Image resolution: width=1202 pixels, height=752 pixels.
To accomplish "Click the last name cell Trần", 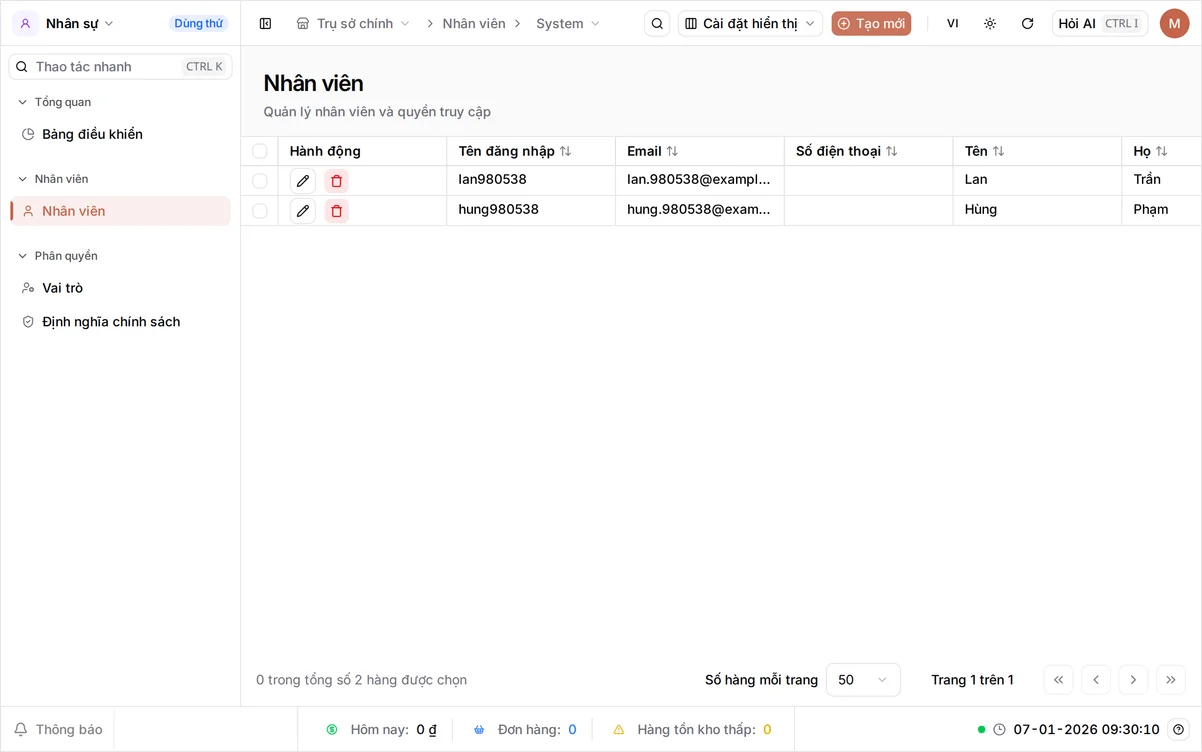I will coord(1161,180).
